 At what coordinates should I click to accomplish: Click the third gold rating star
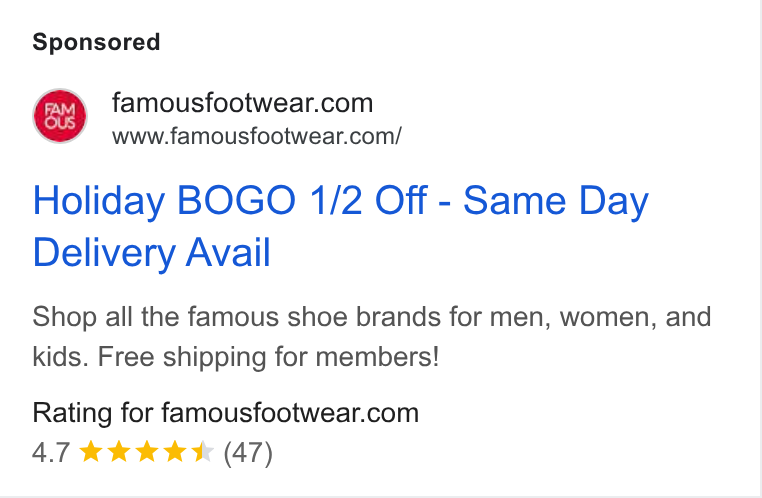pos(146,451)
